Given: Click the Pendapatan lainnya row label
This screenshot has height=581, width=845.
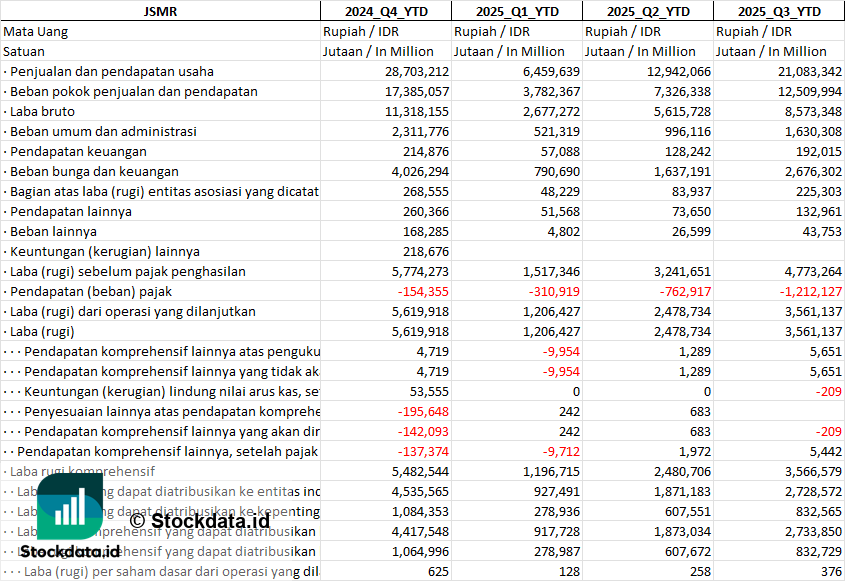Looking at the screenshot, I should tap(71, 211).
